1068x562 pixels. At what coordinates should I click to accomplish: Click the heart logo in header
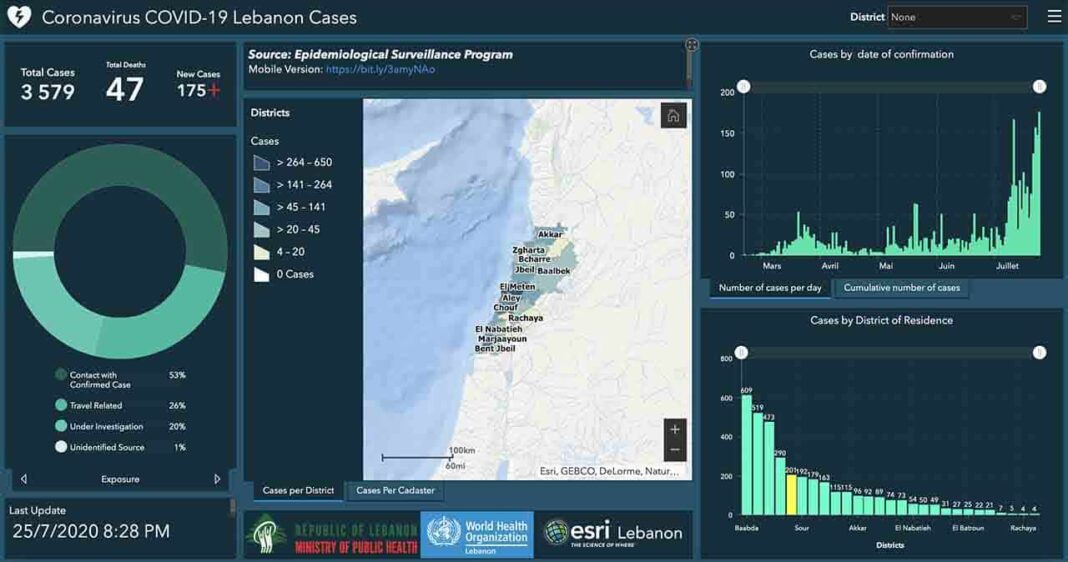[x=19, y=17]
